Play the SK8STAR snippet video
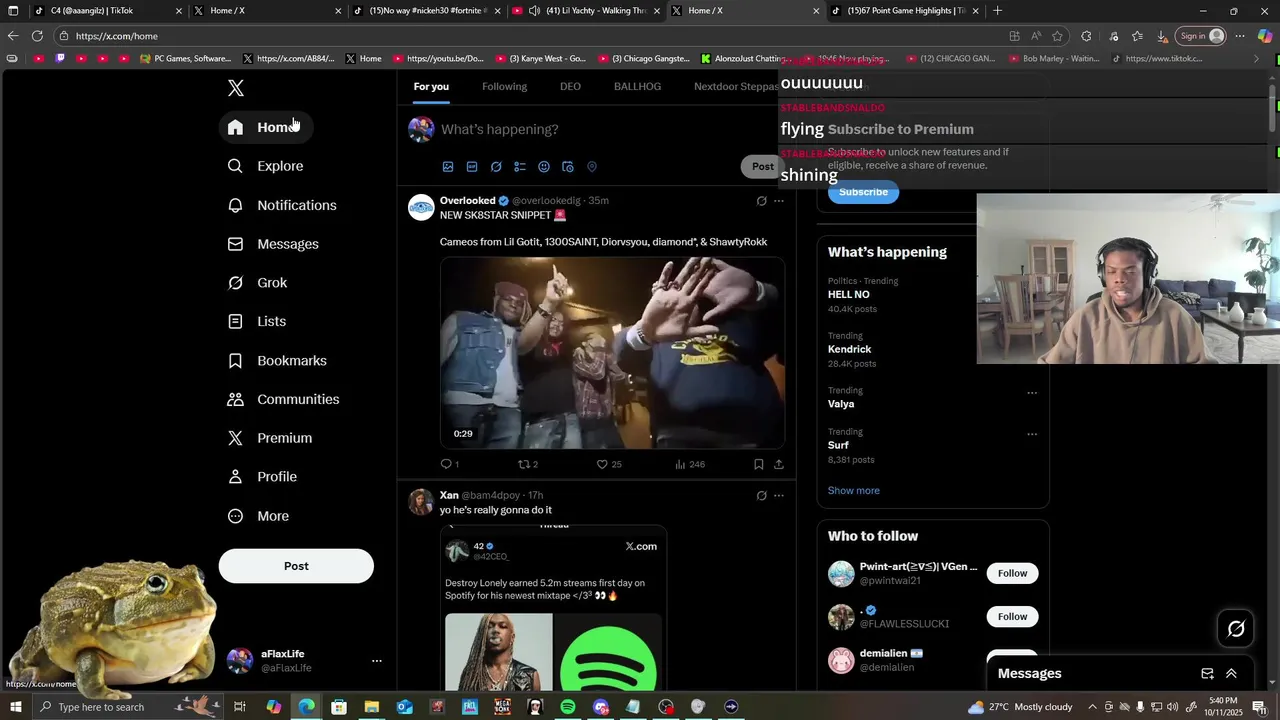Screen dimensions: 1280x720 pos(612,353)
